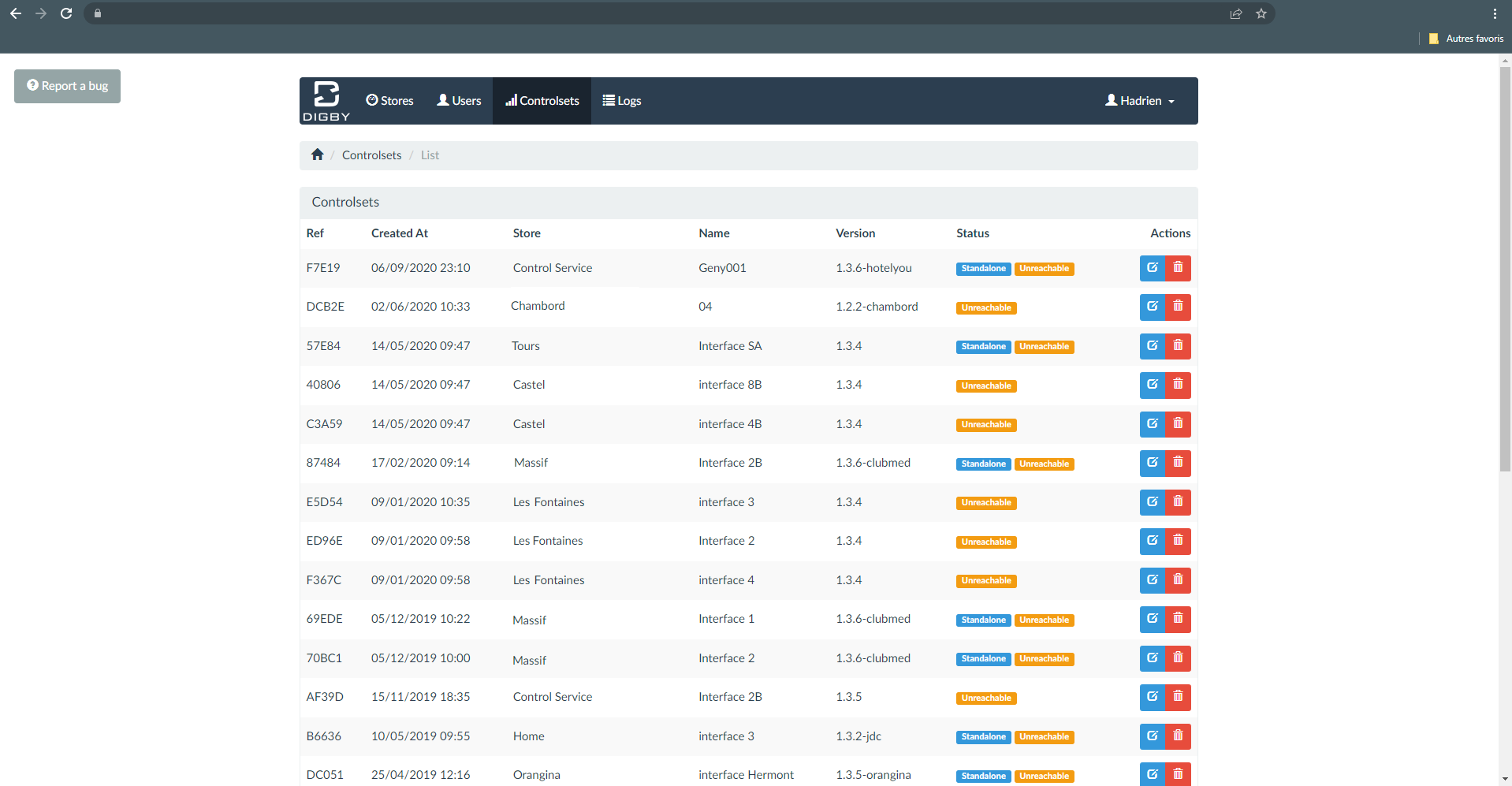Delete the 87484 Massif controlset
The width and height of the screenshot is (1512, 786).
coord(1178,463)
